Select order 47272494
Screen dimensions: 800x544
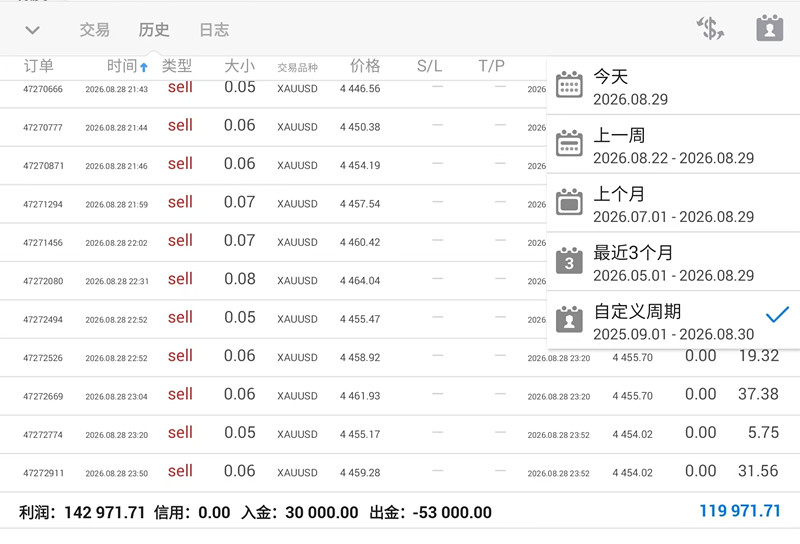coord(43,319)
